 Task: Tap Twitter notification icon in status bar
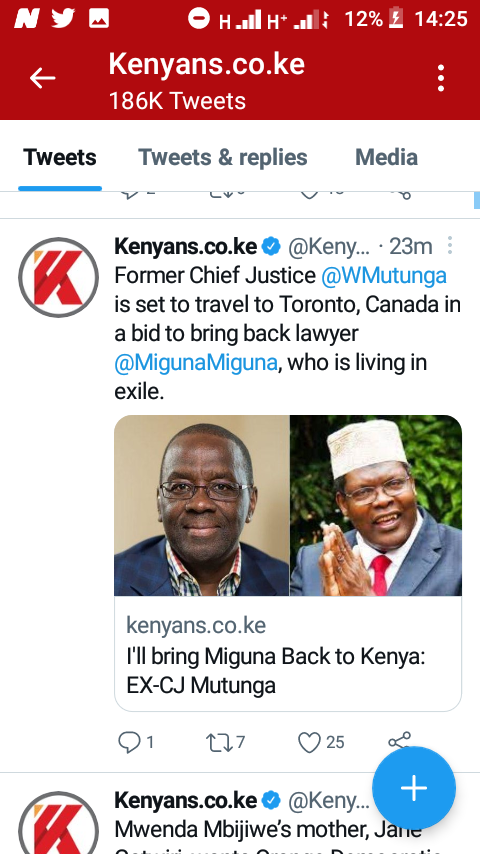tap(64, 19)
